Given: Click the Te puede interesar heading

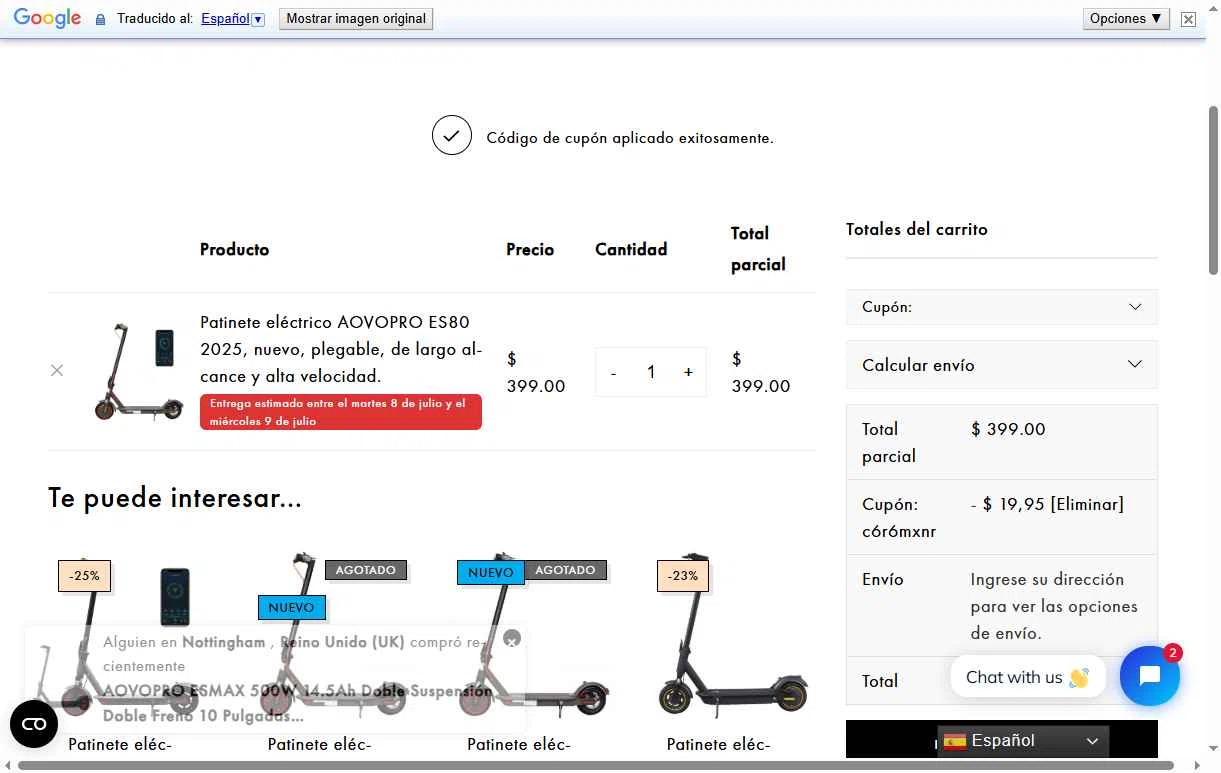Looking at the screenshot, I should tap(175, 497).
